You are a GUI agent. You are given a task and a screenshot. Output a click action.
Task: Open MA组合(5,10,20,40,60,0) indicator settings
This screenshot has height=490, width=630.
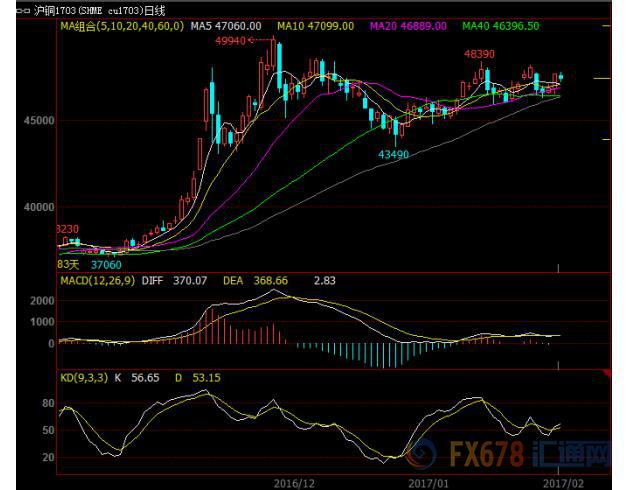pos(121,24)
